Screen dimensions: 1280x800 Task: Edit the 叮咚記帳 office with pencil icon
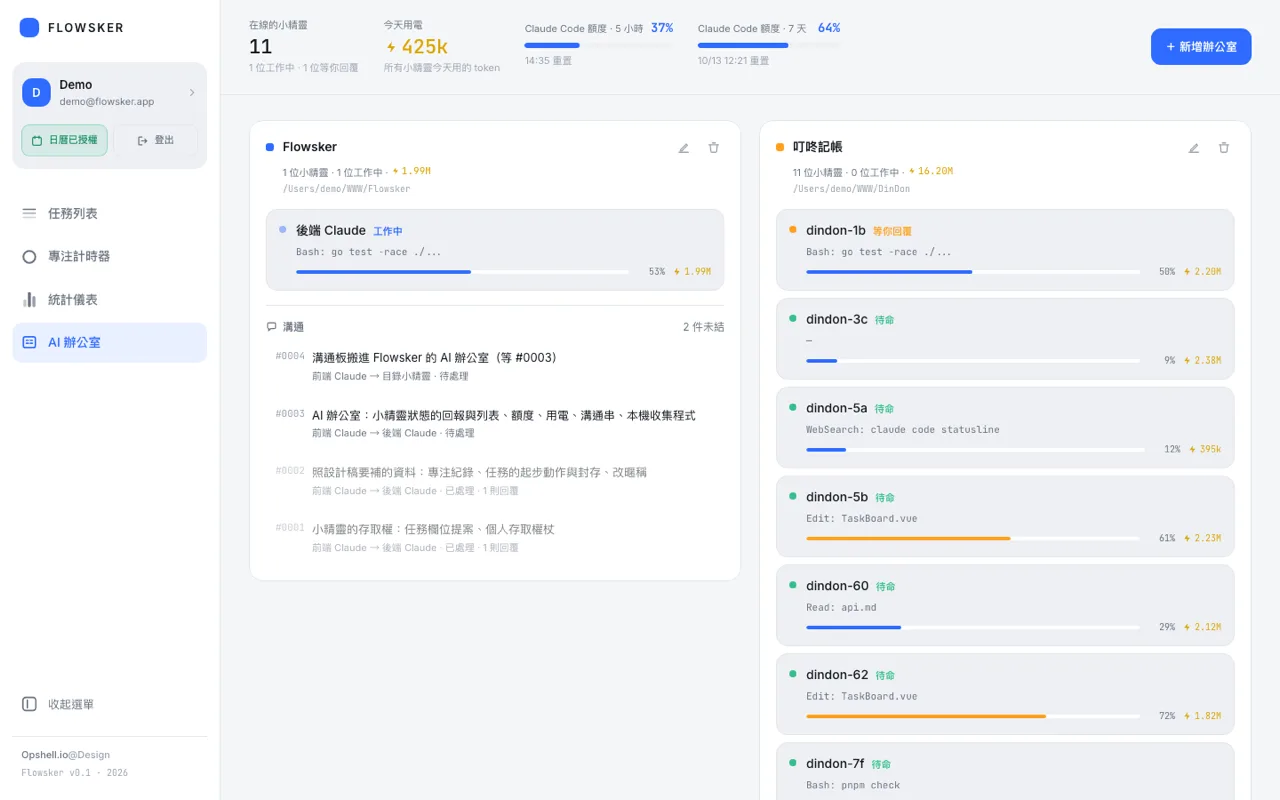(x=1194, y=148)
